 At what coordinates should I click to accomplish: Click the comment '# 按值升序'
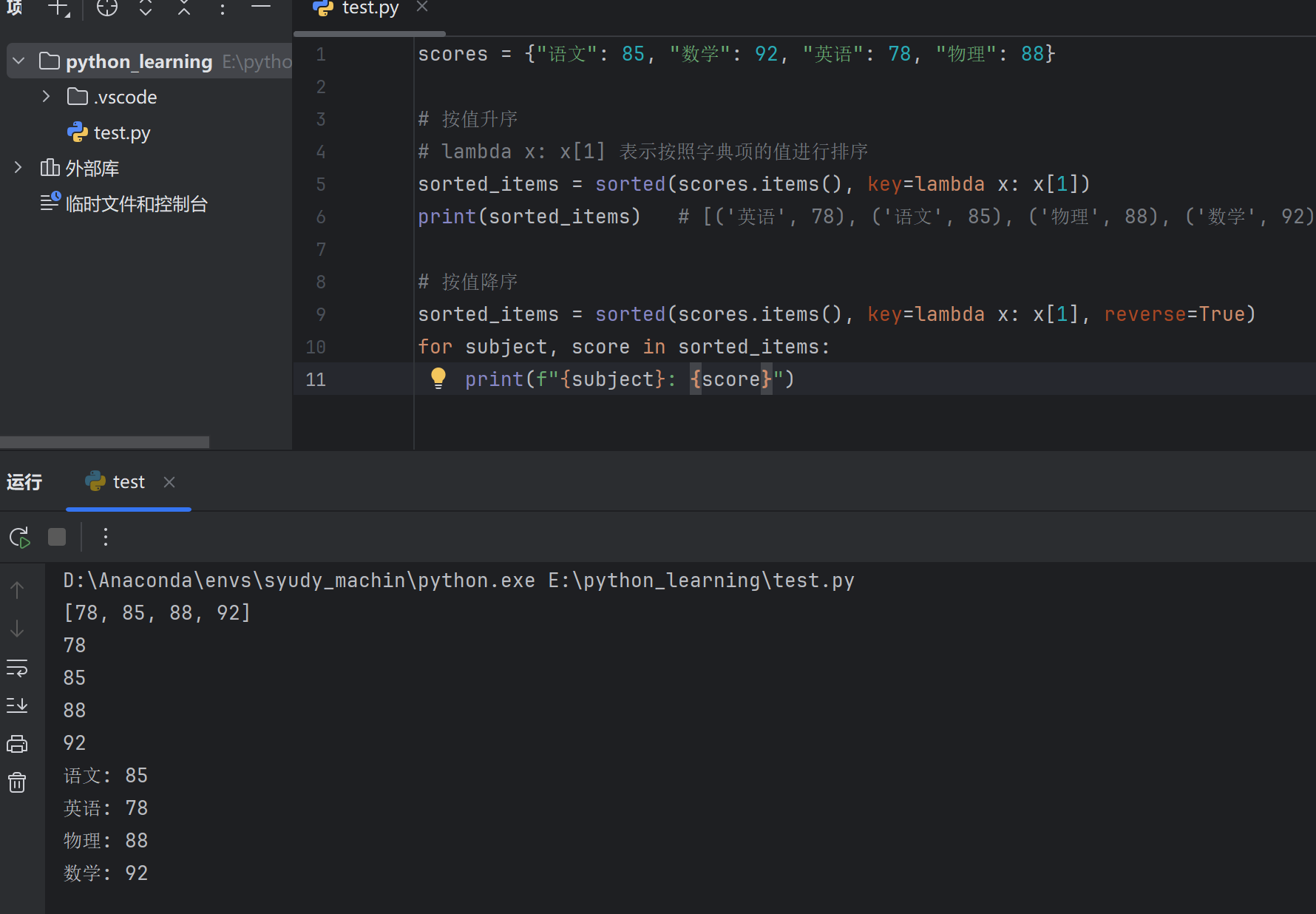pos(468,119)
